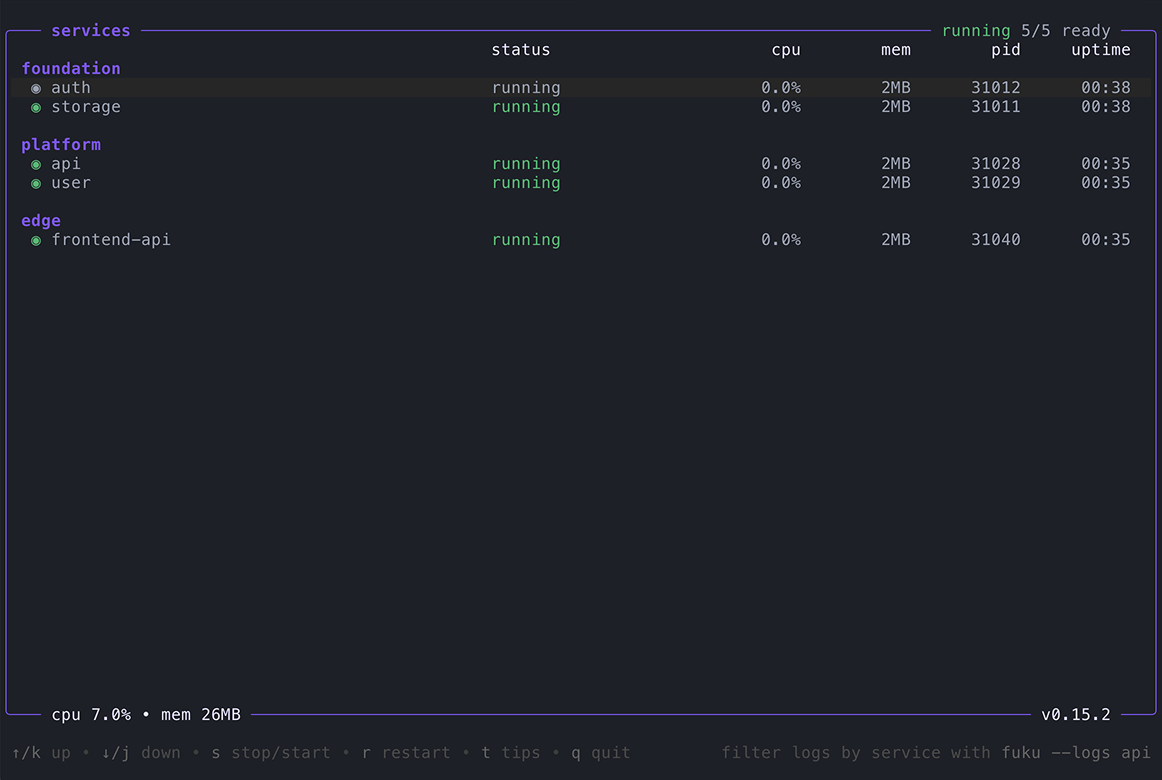
Task: Click the storage service status dot
Action: [36, 107]
